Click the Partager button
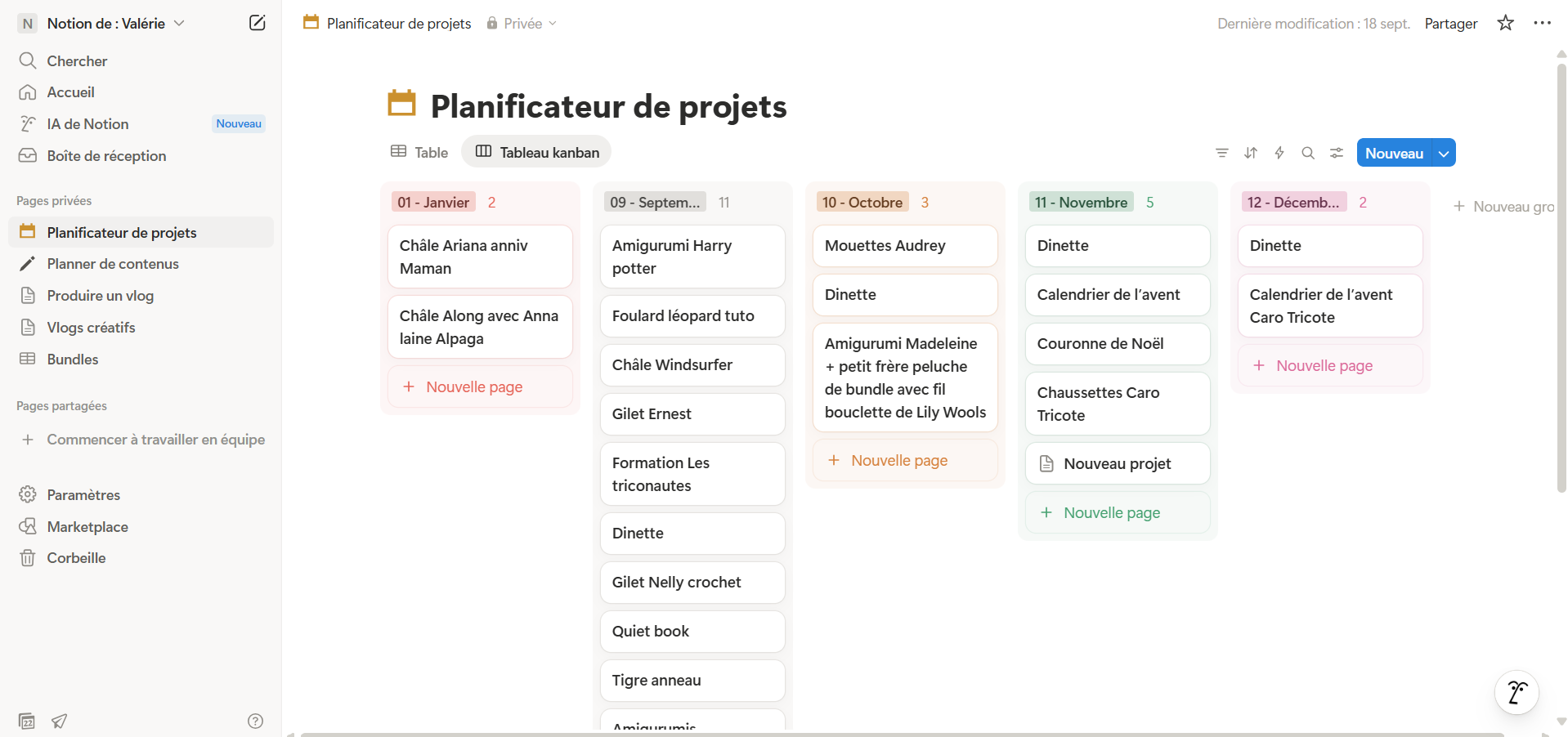The image size is (1568, 737). pyautogui.click(x=1450, y=24)
